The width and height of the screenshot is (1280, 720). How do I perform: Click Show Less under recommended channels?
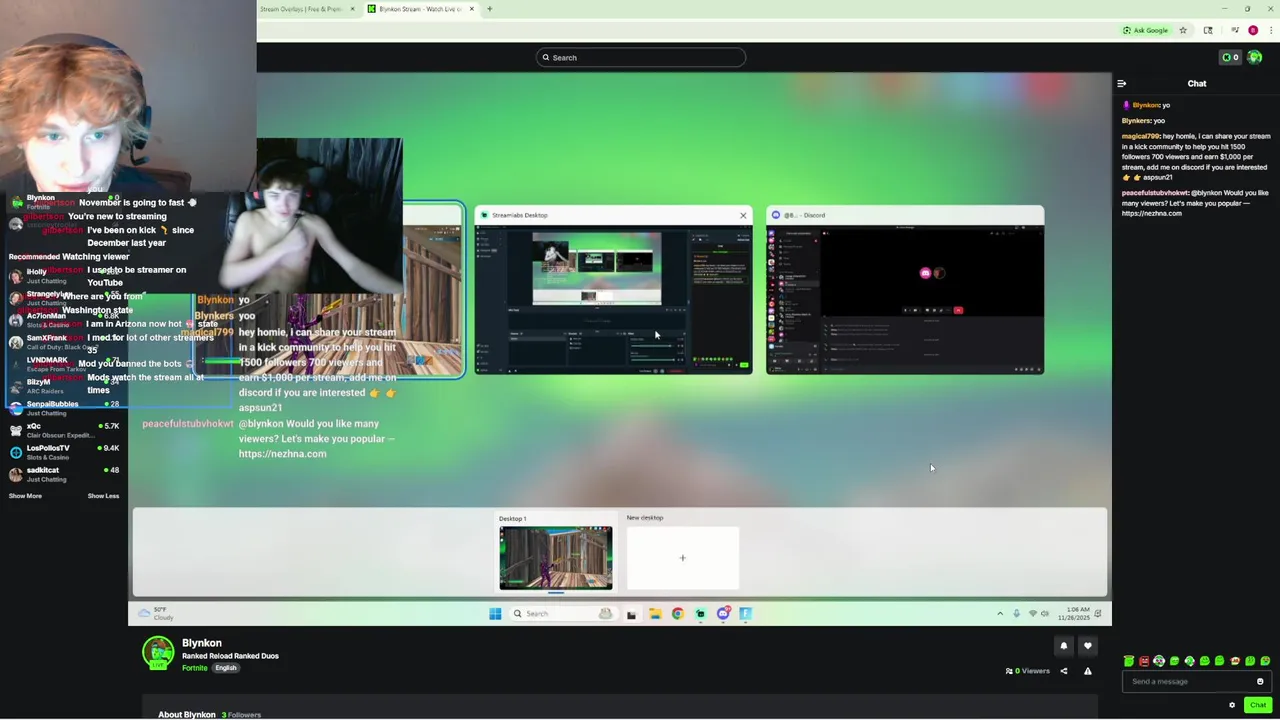click(x=103, y=496)
